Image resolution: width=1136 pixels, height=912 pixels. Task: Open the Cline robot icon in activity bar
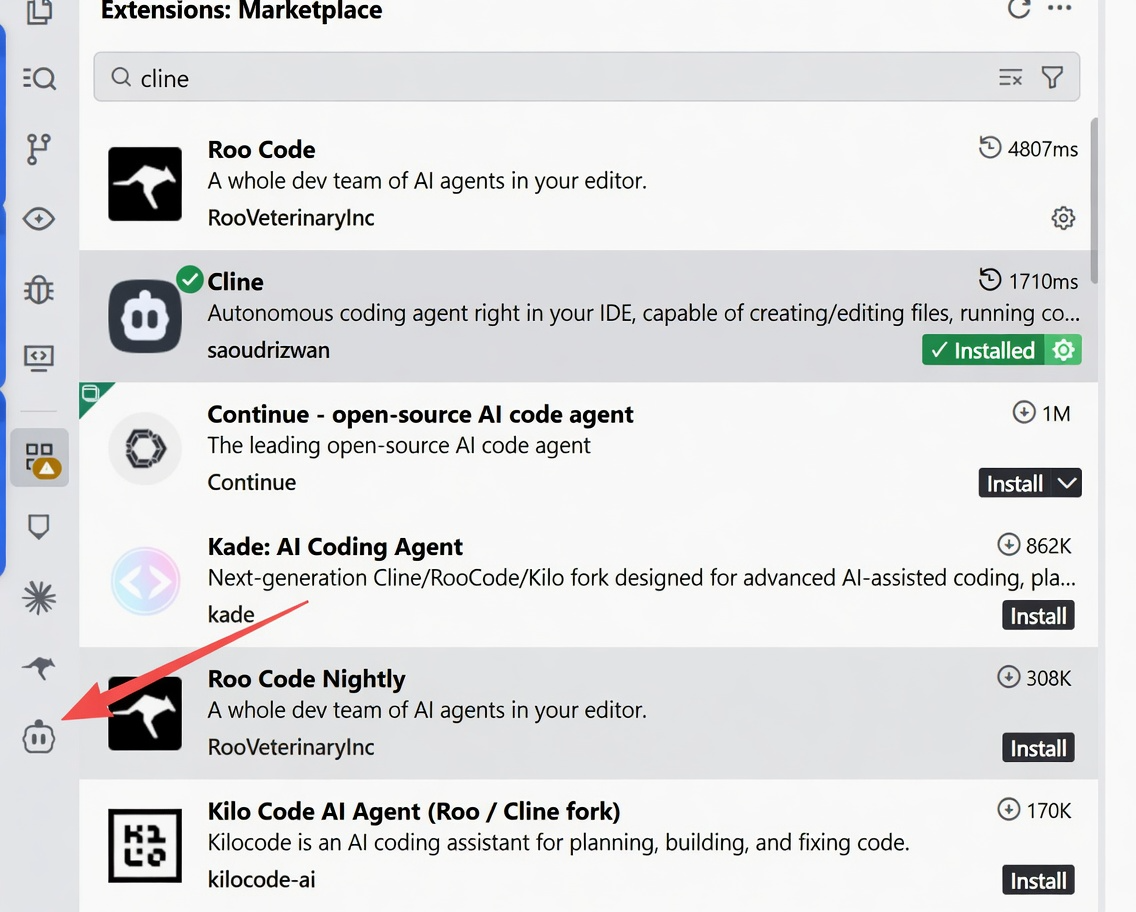point(39,737)
